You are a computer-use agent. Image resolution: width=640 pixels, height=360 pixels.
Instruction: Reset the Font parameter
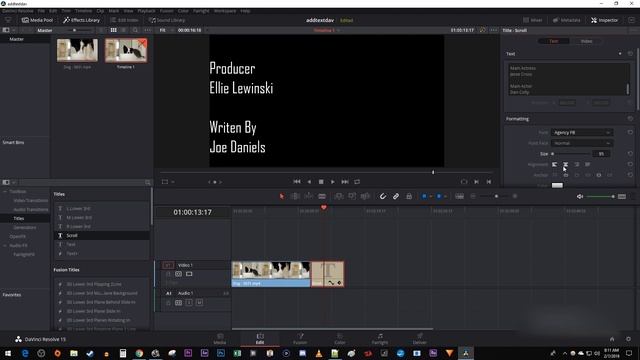click(630, 133)
